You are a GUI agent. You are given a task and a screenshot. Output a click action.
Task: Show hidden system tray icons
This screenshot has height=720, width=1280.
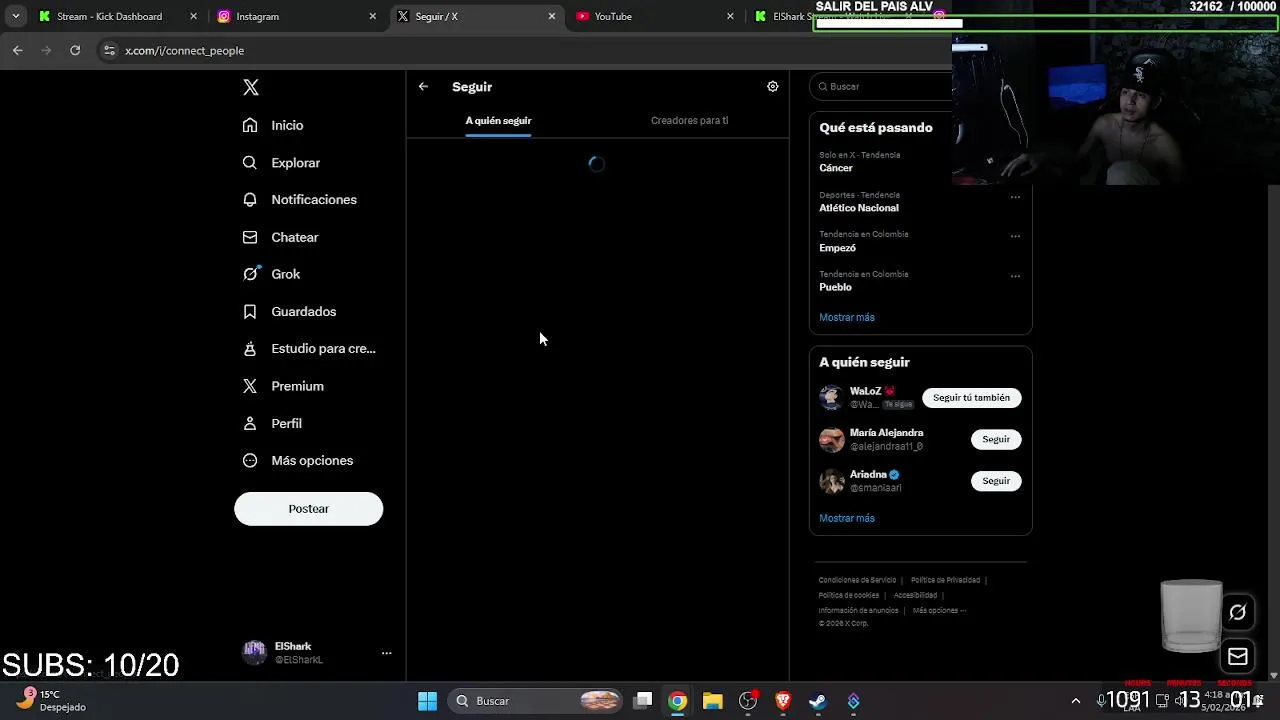(1076, 701)
